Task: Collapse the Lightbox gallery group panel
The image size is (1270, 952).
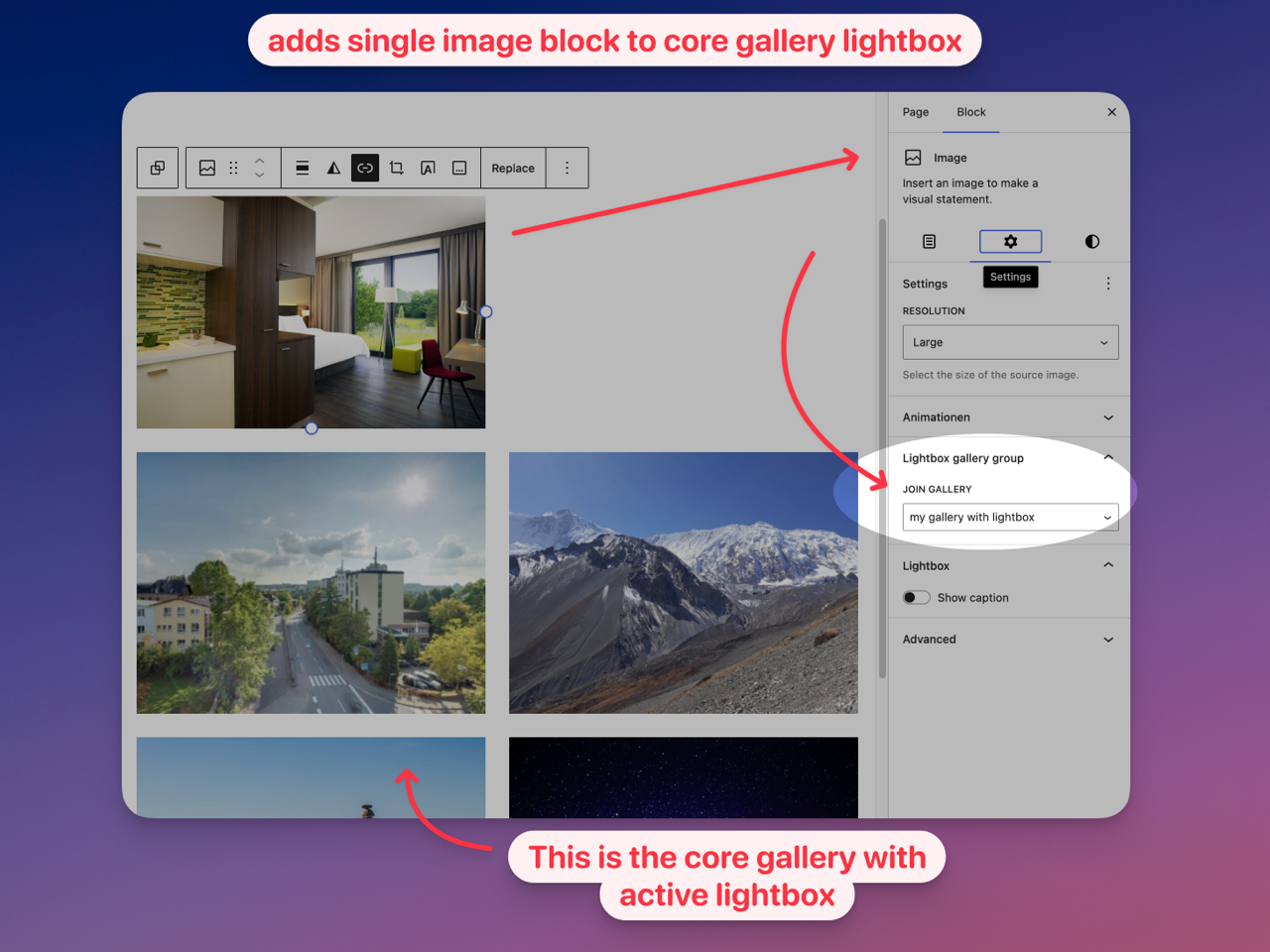Action: click(1010, 458)
